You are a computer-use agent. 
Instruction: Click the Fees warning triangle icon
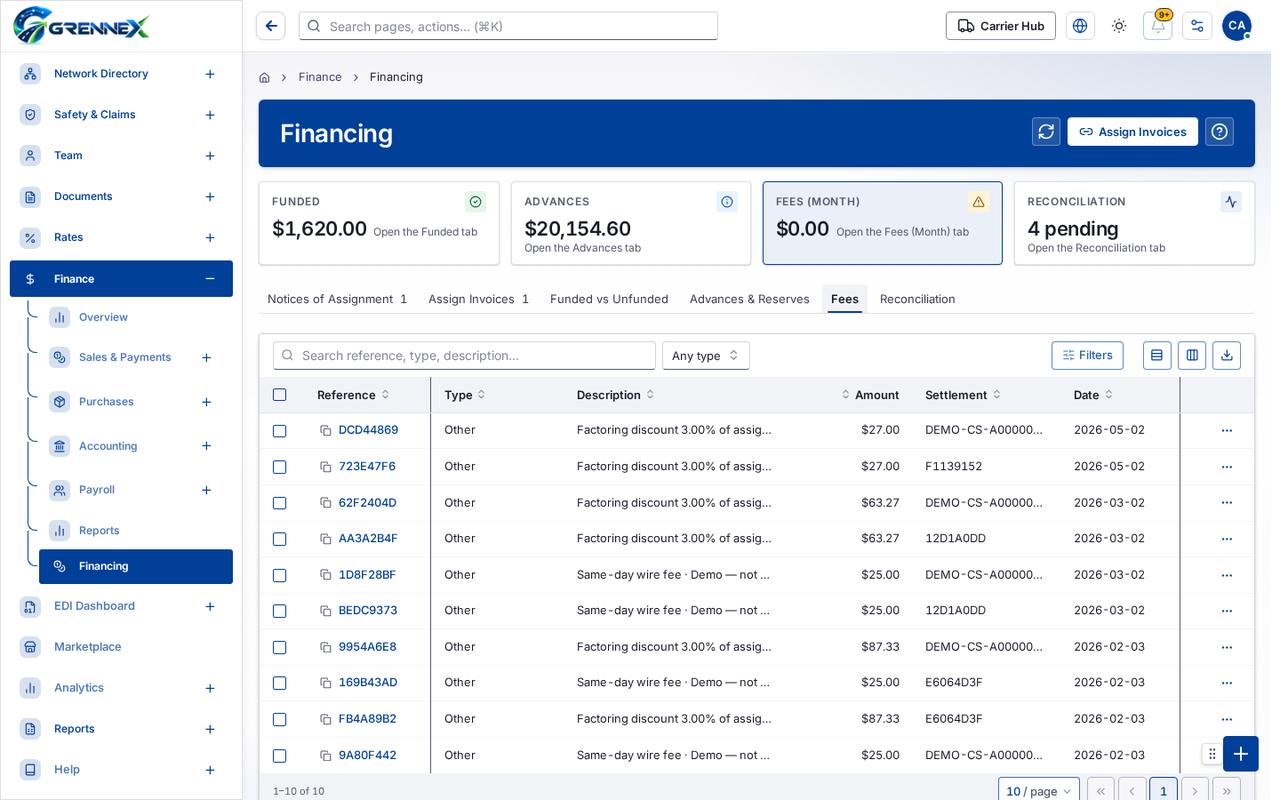(979, 202)
